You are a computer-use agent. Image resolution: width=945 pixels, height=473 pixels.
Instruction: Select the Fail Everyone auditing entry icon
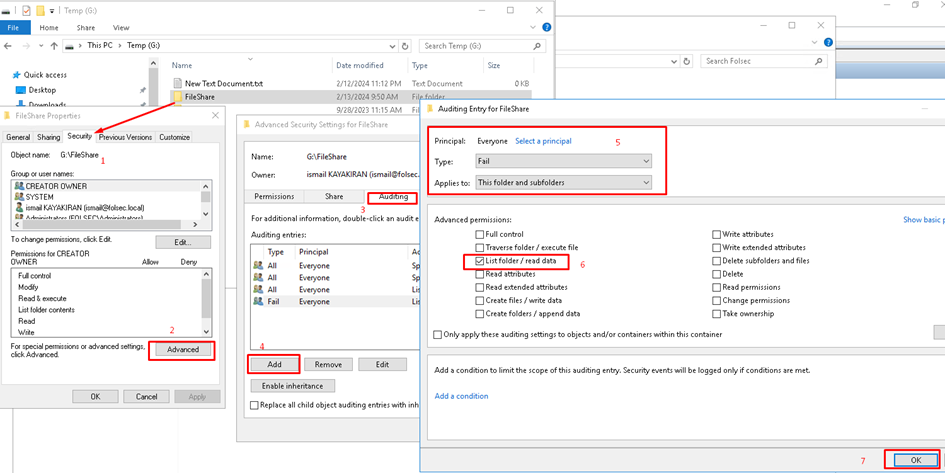pyautogui.click(x=259, y=301)
